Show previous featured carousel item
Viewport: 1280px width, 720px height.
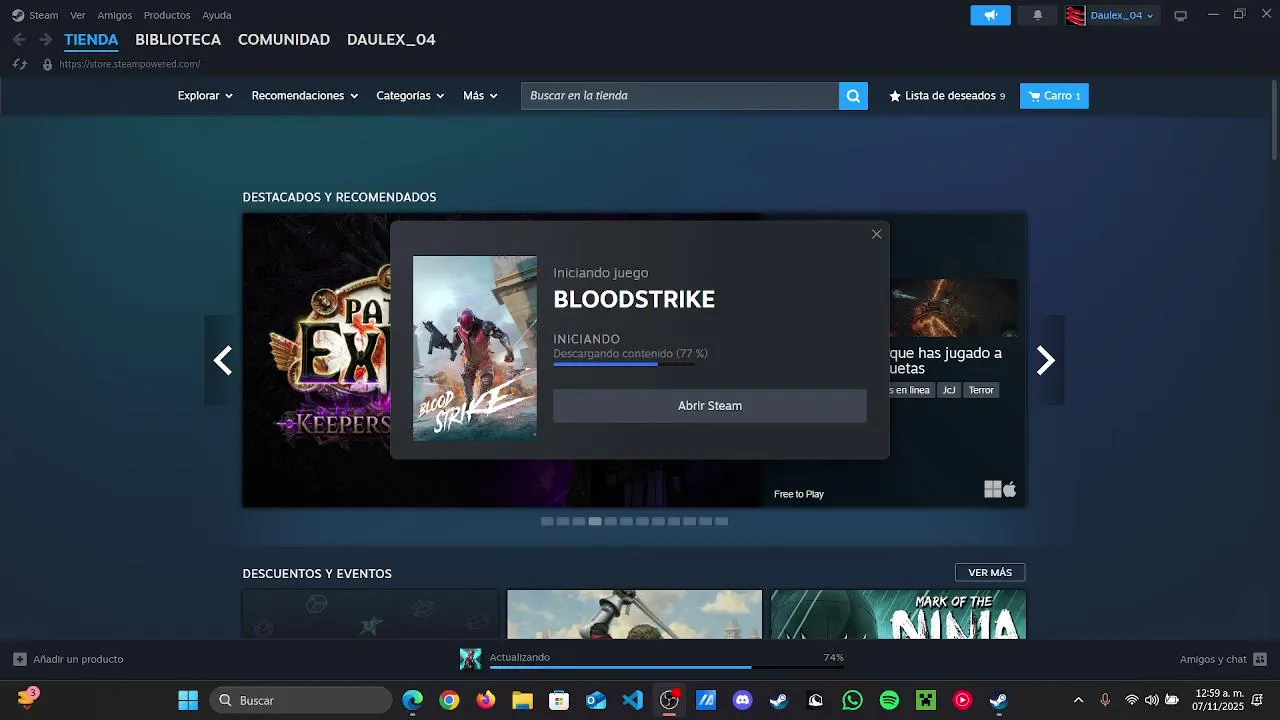223,360
